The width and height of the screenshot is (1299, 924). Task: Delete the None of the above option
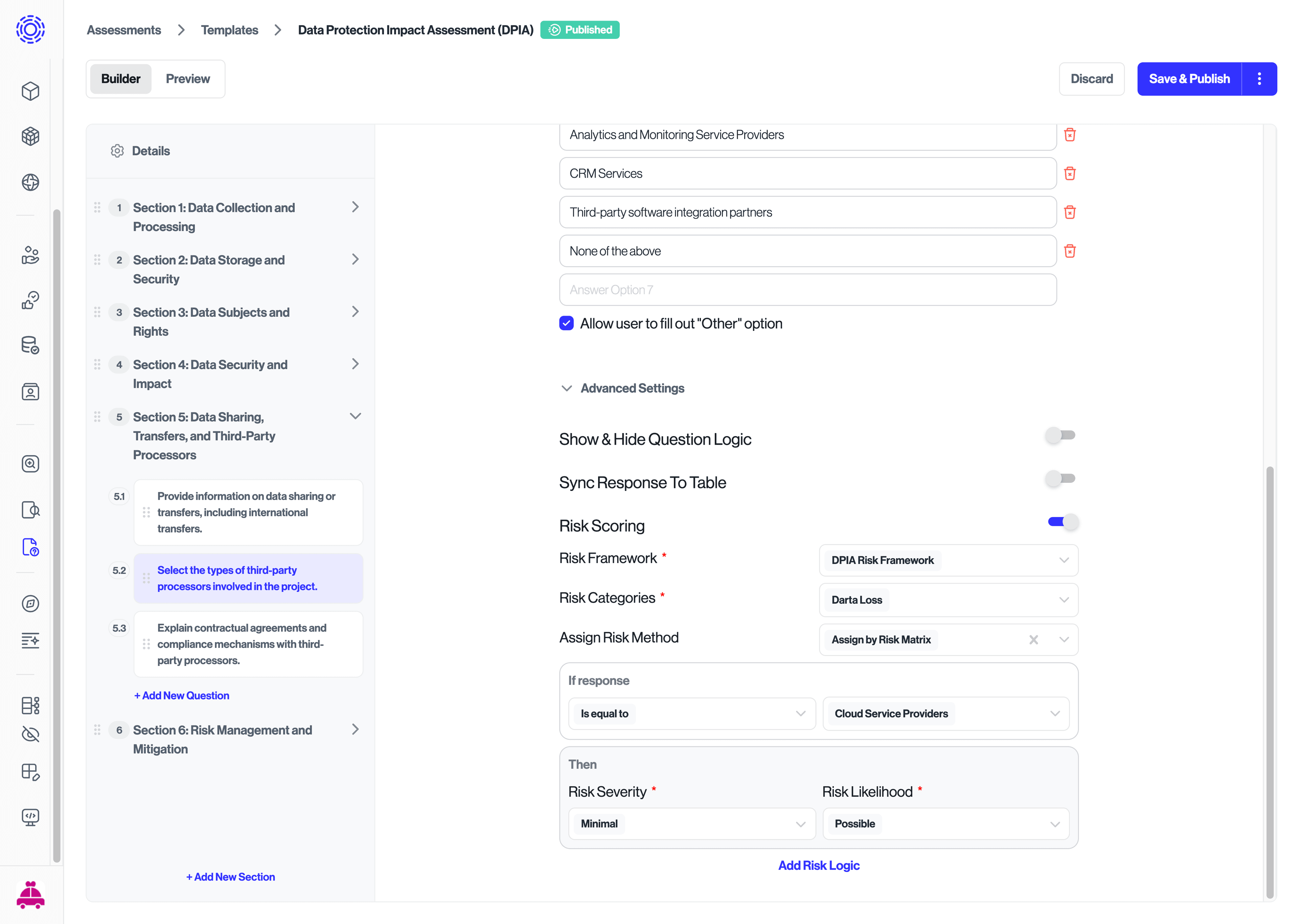point(1069,251)
